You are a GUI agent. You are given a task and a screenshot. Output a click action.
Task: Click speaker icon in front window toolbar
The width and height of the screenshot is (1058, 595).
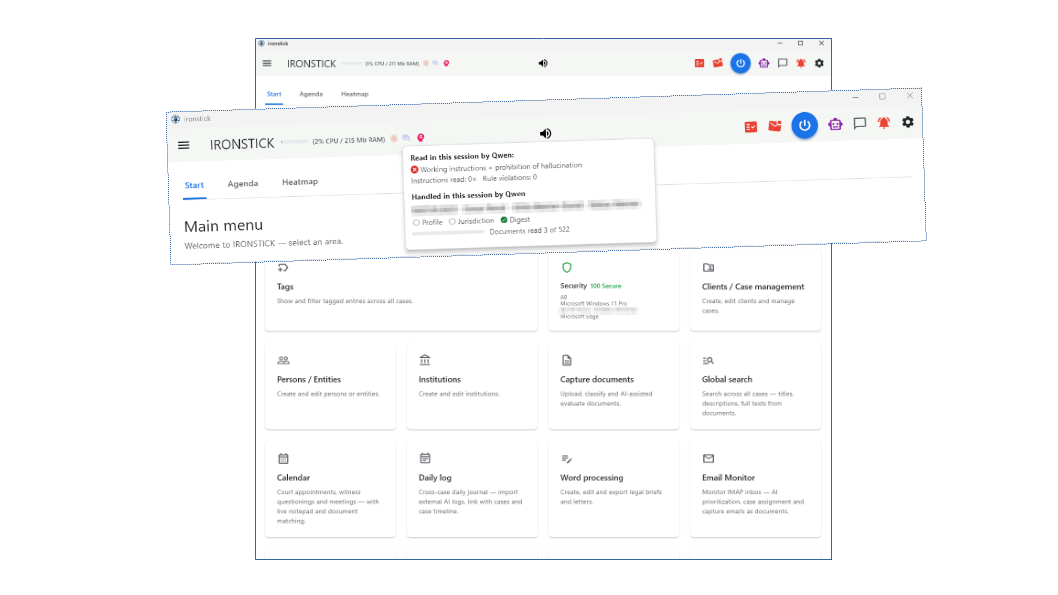point(545,134)
